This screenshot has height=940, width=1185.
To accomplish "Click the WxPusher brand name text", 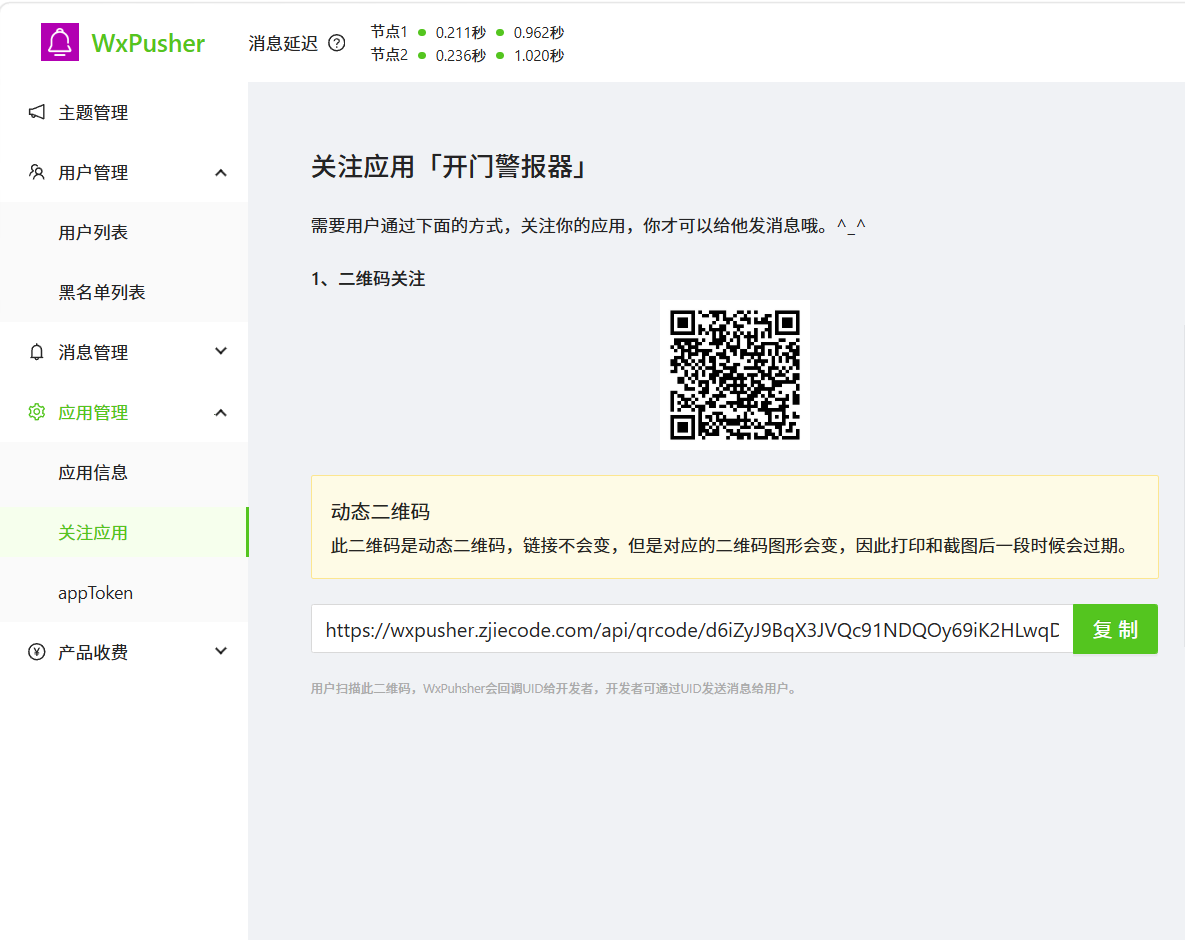I will (x=148, y=43).
